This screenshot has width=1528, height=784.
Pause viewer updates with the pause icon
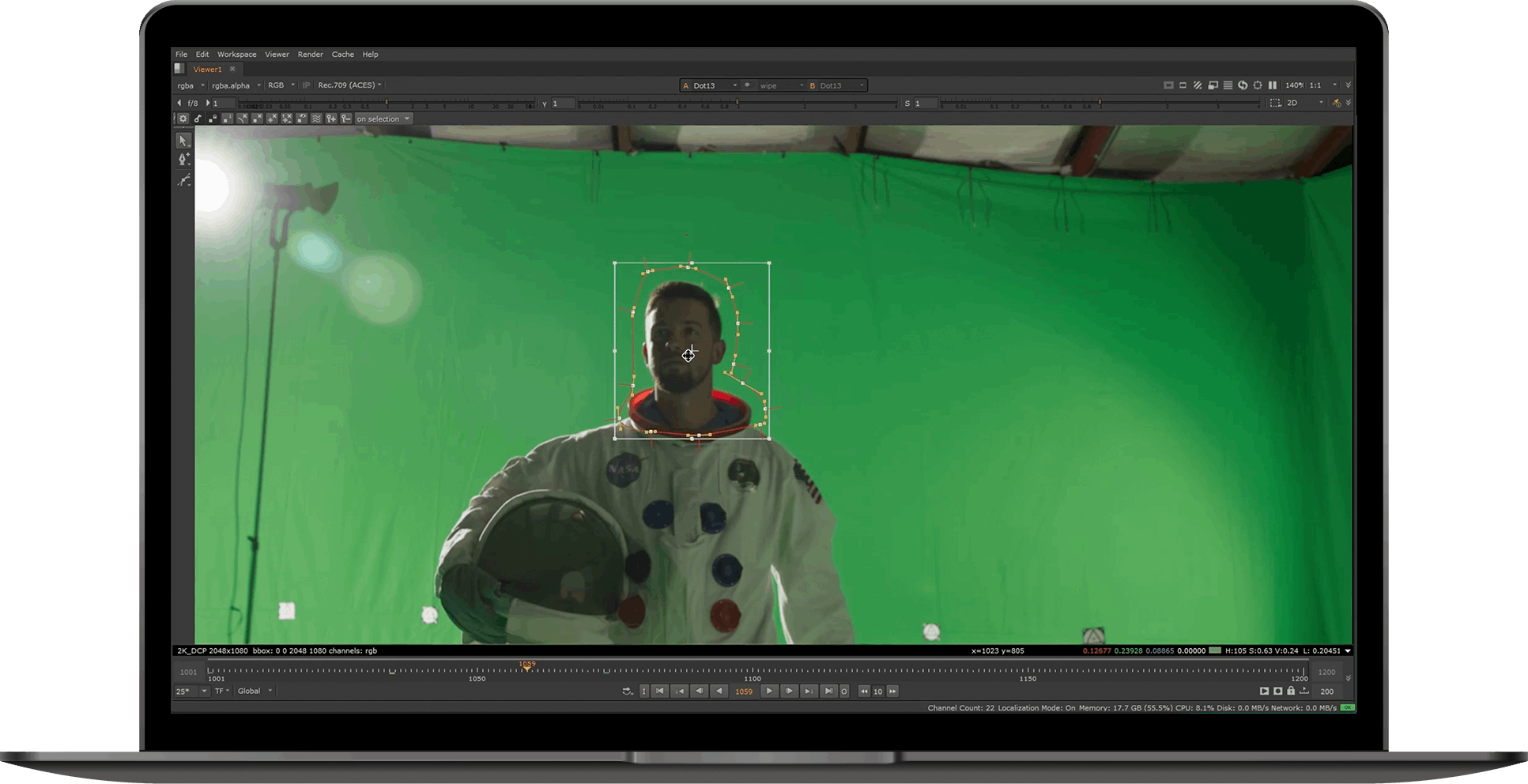[x=1272, y=85]
